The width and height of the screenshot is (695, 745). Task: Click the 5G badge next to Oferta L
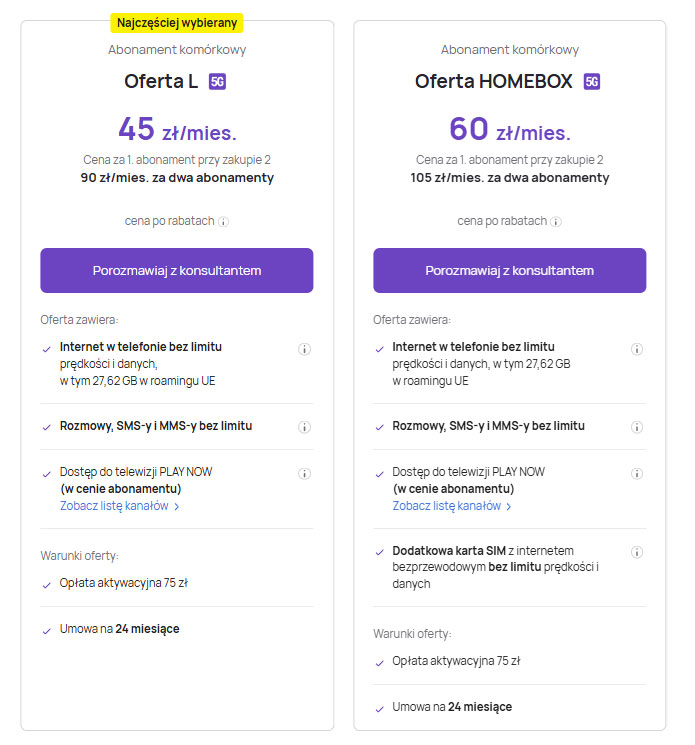tap(217, 82)
